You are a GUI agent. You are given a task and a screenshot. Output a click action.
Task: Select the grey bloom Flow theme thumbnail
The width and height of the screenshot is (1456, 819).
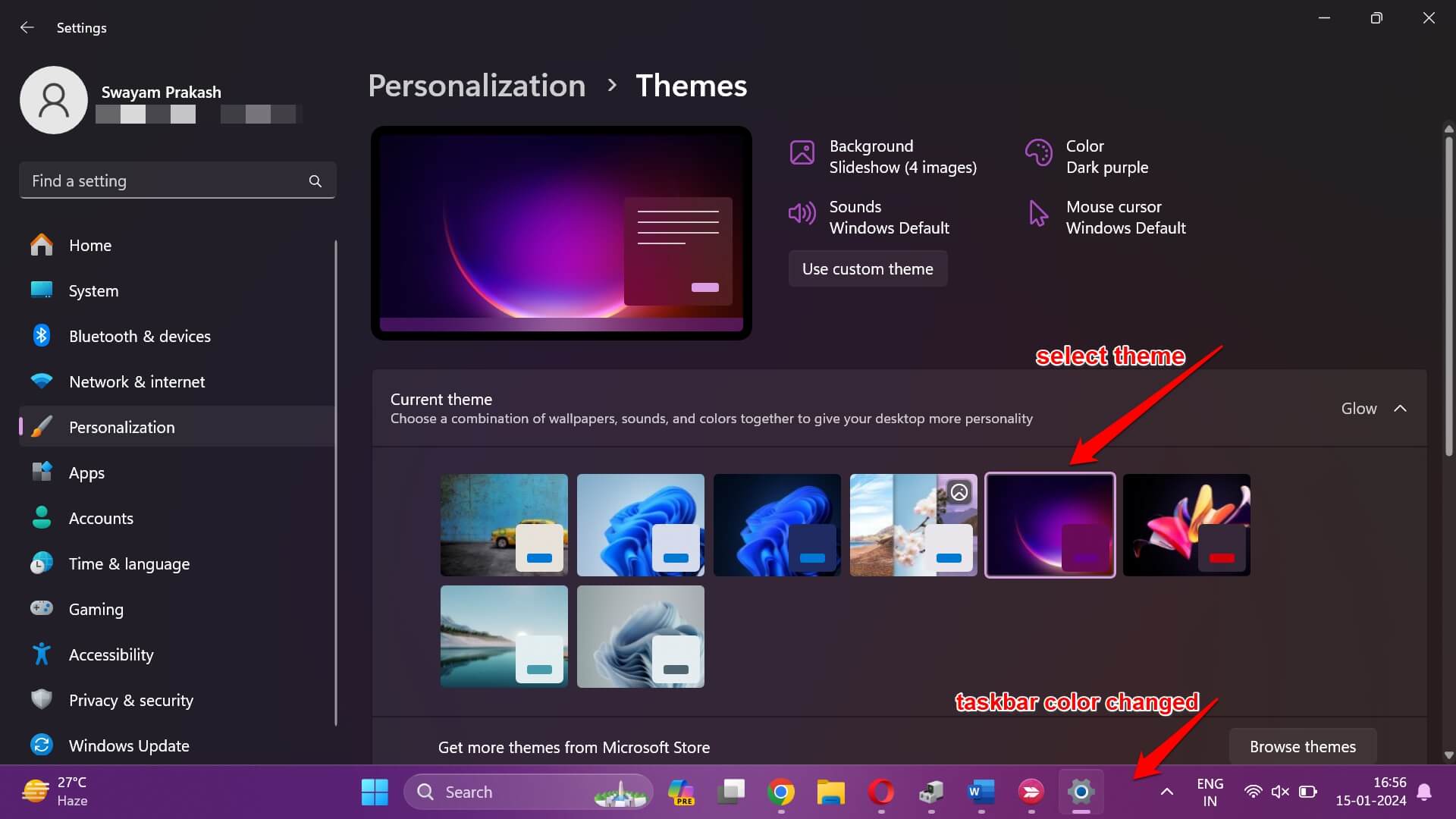pos(641,637)
